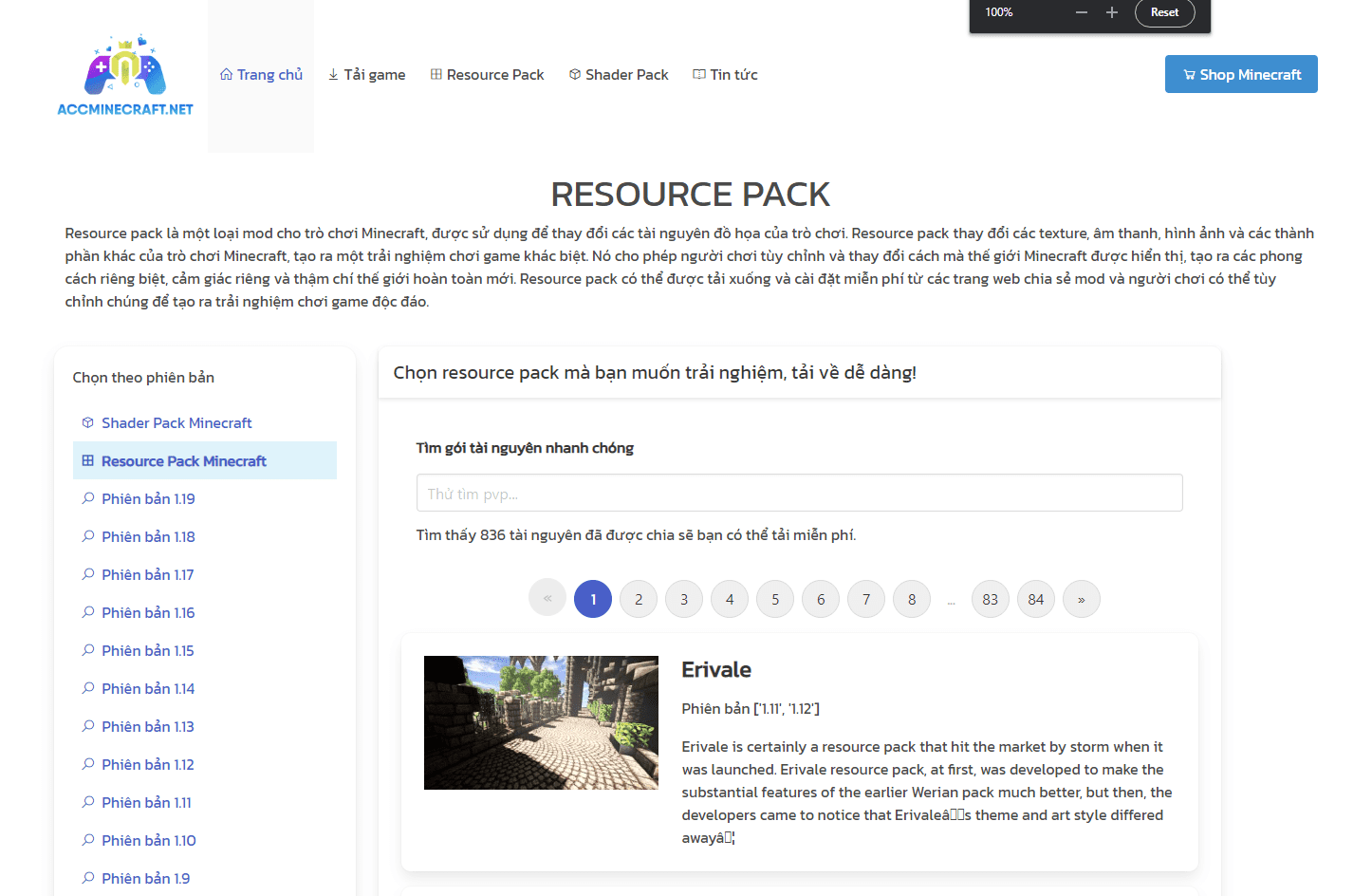Select page 8 in pagination
Image resolution: width=1372 pixels, height=896 pixels.
(x=912, y=599)
